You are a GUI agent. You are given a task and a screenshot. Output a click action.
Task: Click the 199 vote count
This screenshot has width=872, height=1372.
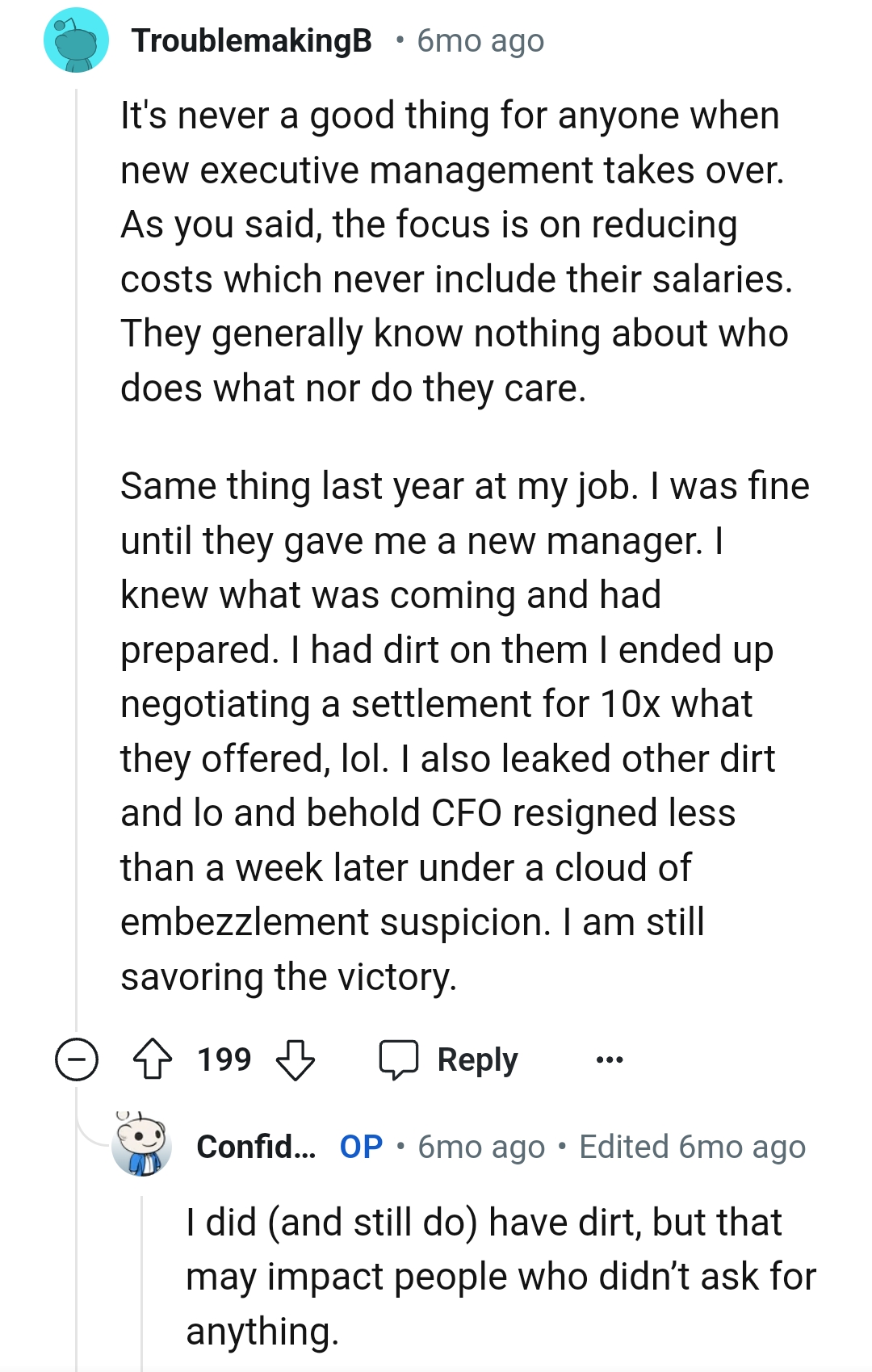224,1058
